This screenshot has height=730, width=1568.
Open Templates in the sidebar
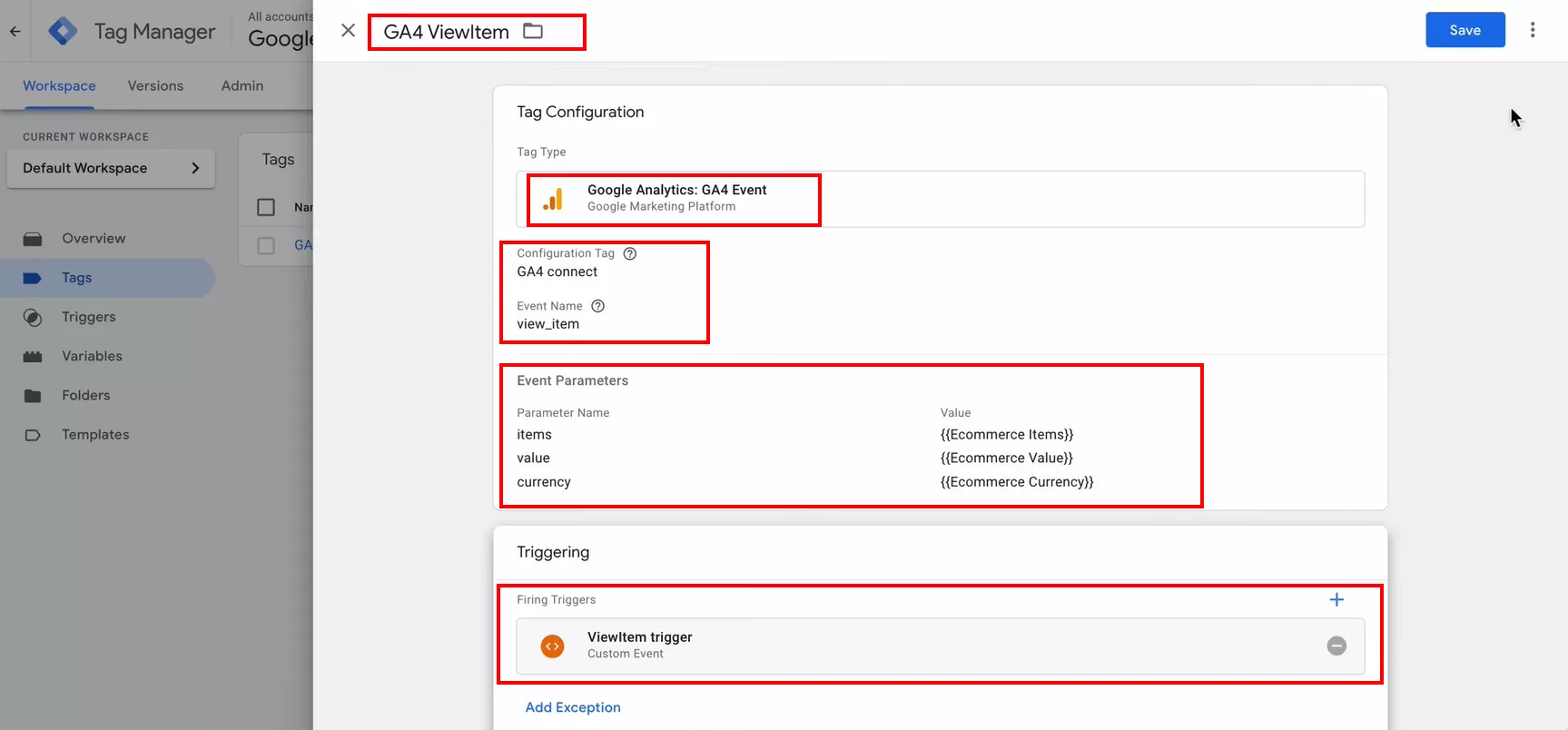tap(95, 434)
